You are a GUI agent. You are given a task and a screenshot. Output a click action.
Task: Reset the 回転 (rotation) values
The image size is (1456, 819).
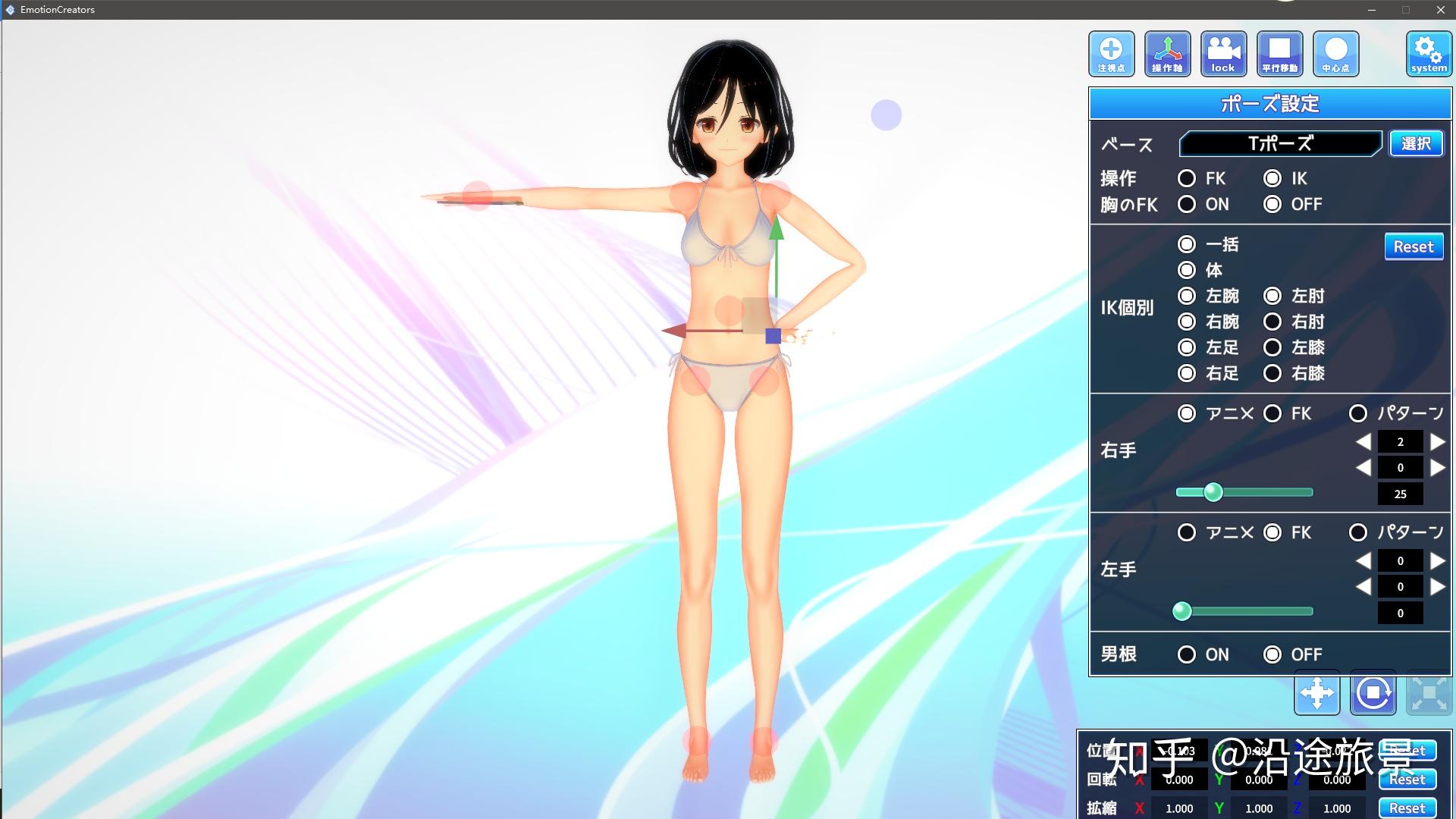pos(1407,779)
